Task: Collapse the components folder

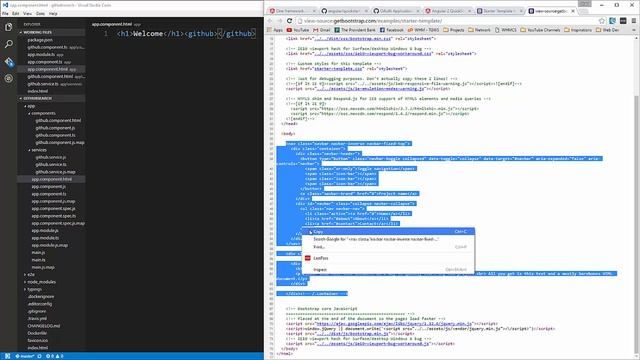Action: (42, 113)
